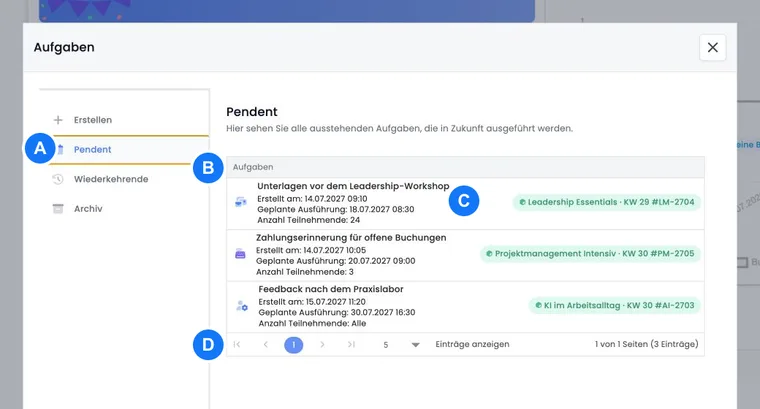Click Geplante Ausführung: 30.07.2027 16:30

click(x=337, y=313)
